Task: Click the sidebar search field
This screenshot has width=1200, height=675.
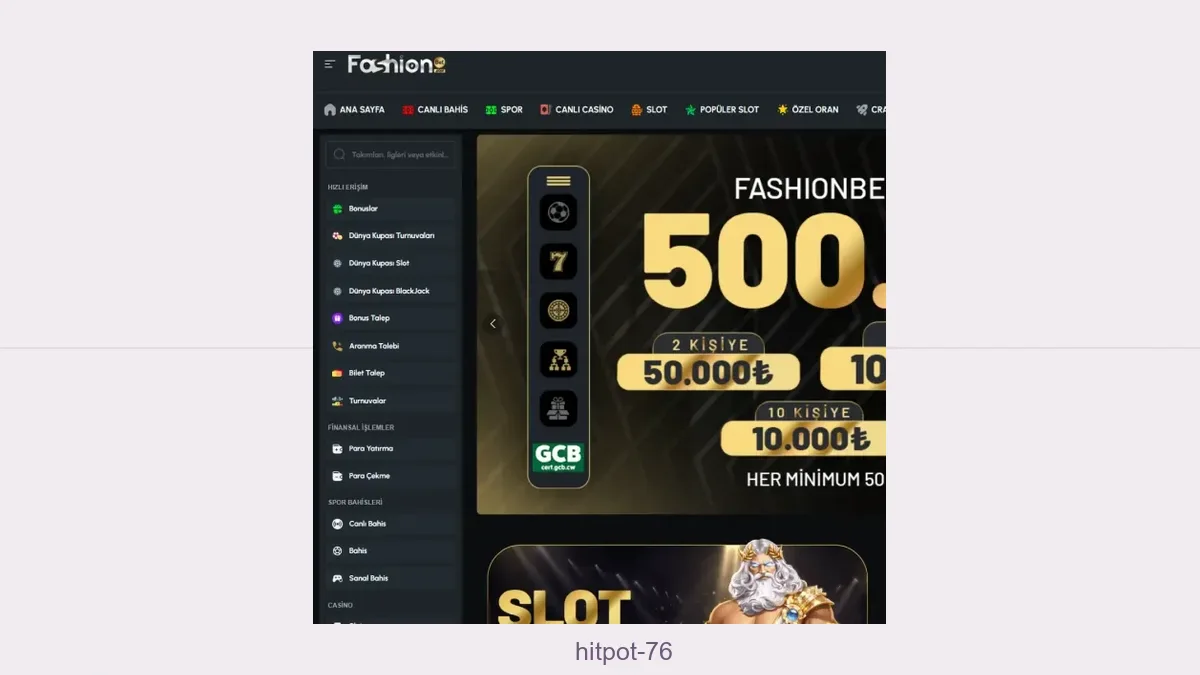Action: pos(391,155)
